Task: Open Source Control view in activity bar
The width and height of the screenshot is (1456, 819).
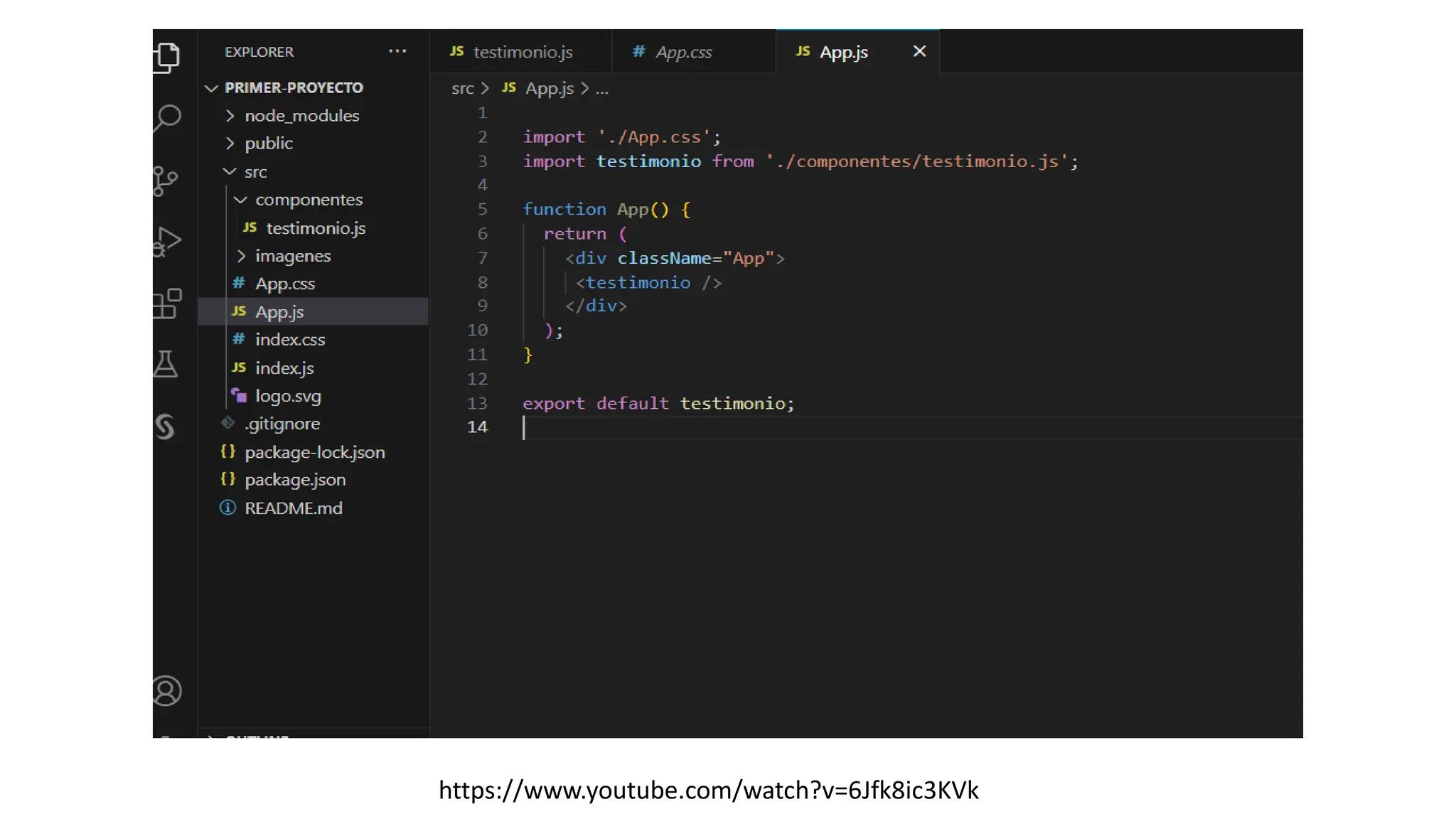Action: (166, 181)
